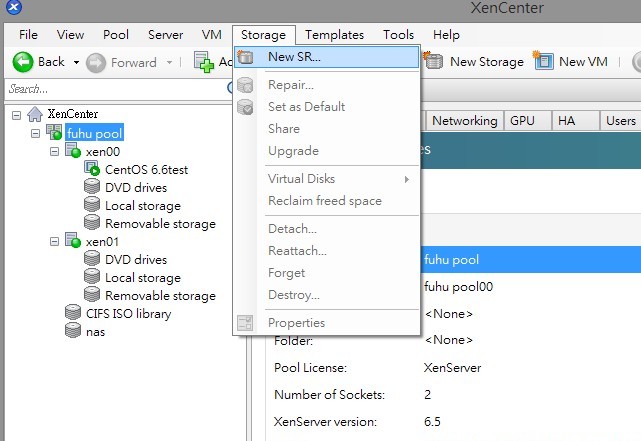This screenshot has height=441, width=641.
Task: Select CentOS 6.6test in the tree
Action: pos(146,170)
